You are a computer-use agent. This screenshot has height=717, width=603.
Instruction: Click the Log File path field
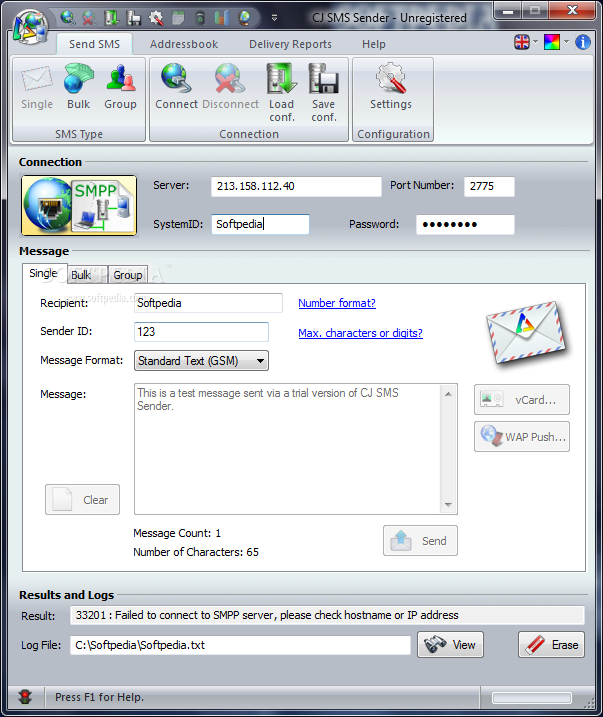click(240, 645)
